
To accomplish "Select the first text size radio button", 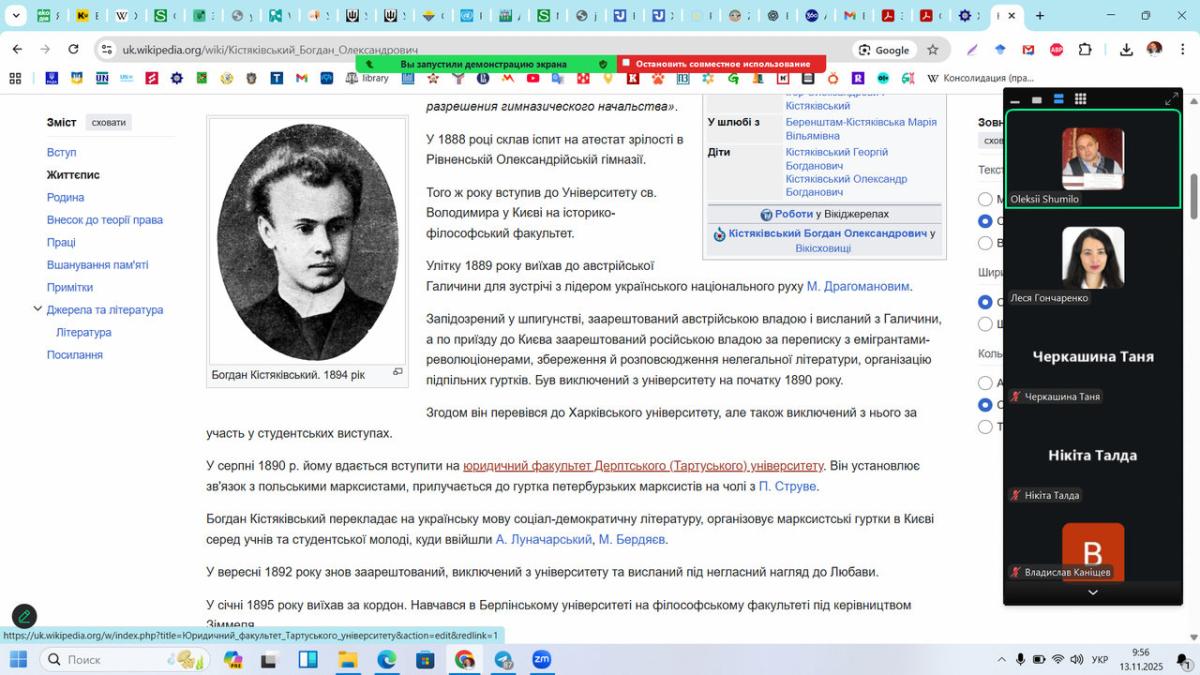I will tap(985, 199).
